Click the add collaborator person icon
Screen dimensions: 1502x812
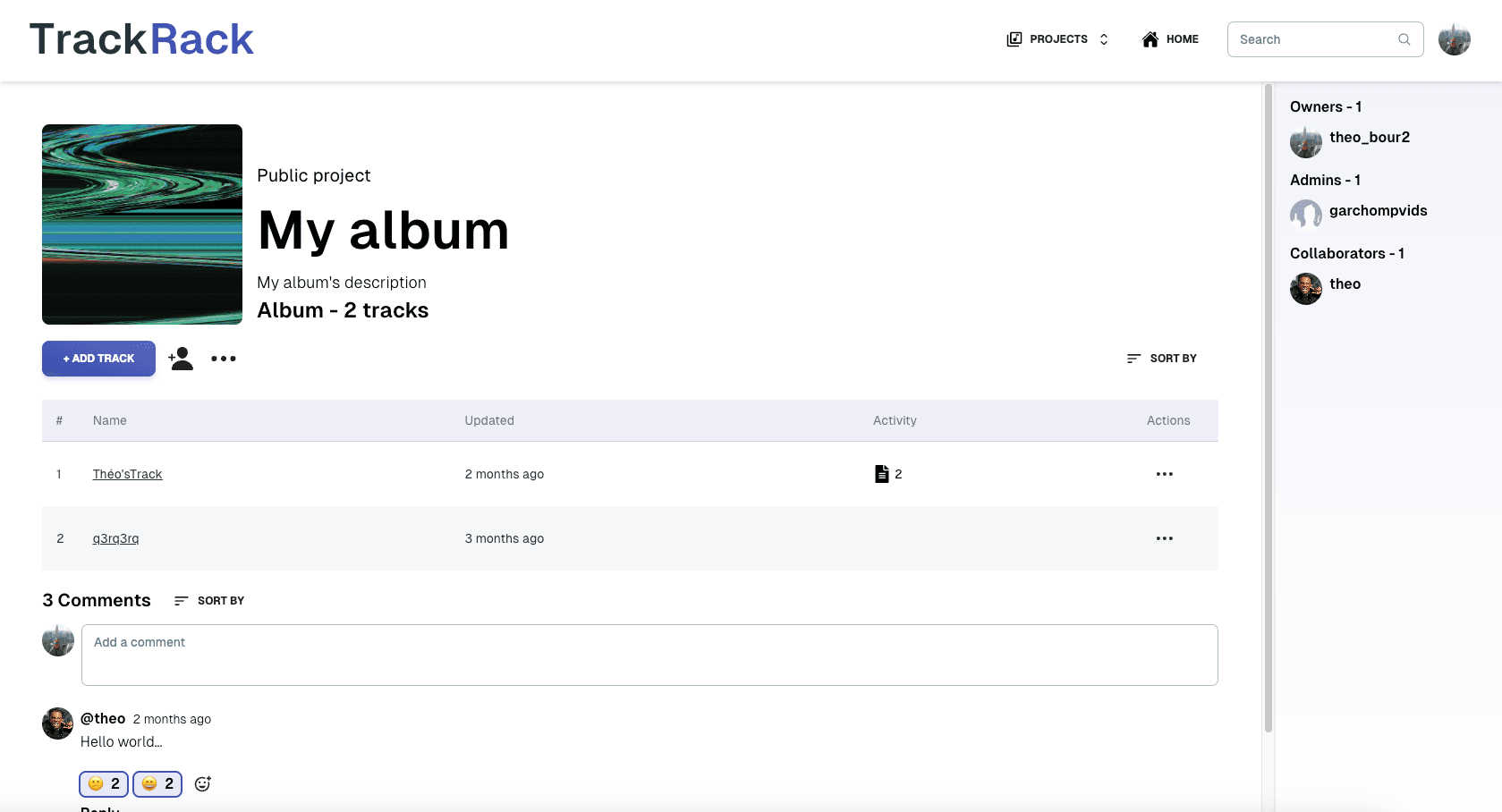[181, 359]
